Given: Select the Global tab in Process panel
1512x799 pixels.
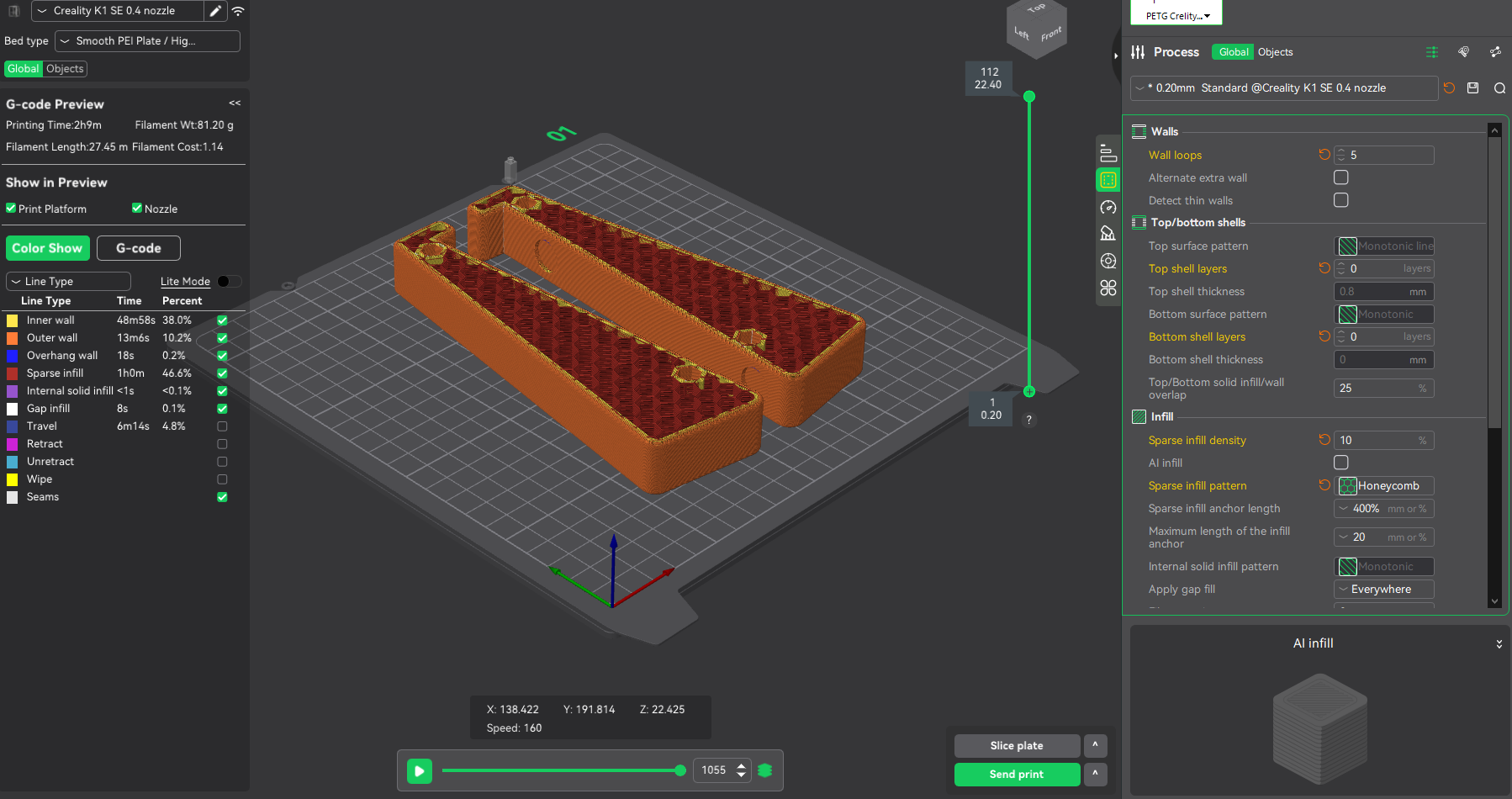Looking at the screenshot, I should pyautogui.click(x=1233, y=52).
